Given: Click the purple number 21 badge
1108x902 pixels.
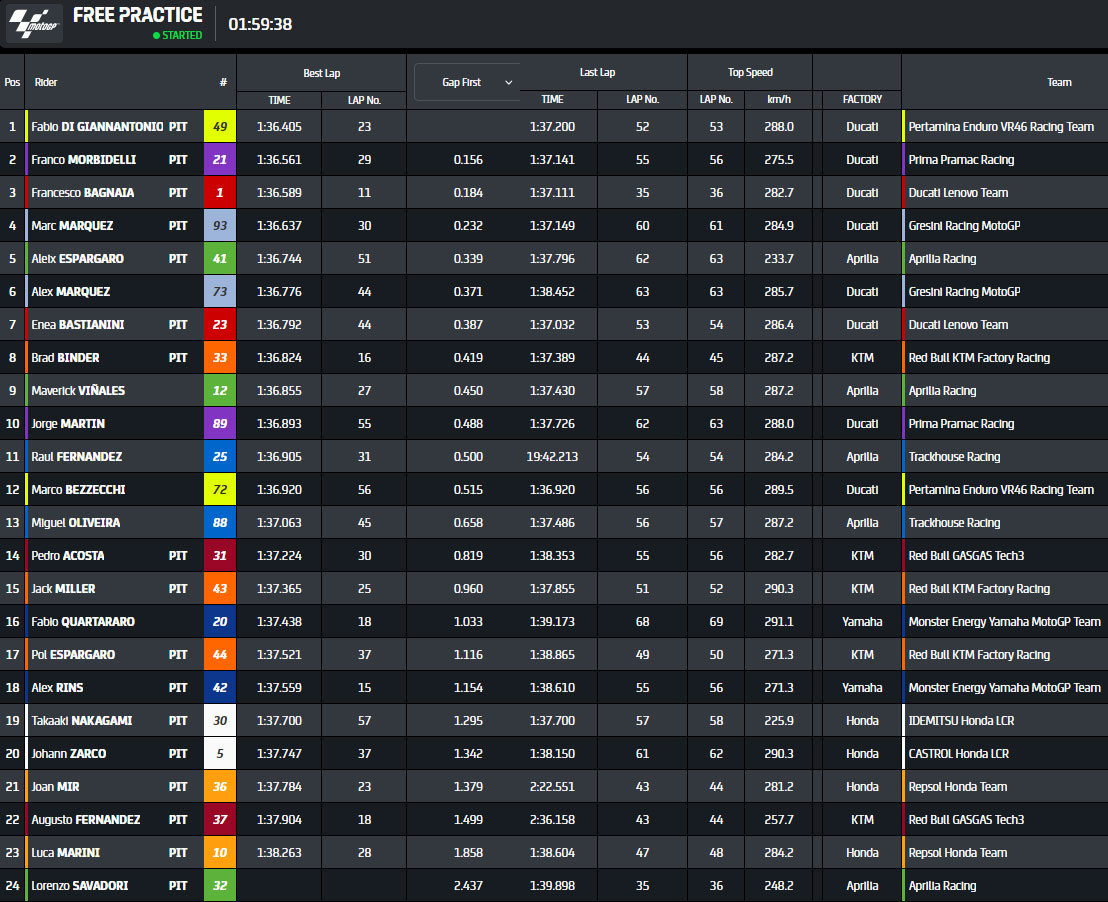Looking at the screenshot, I should click(220, 160).
